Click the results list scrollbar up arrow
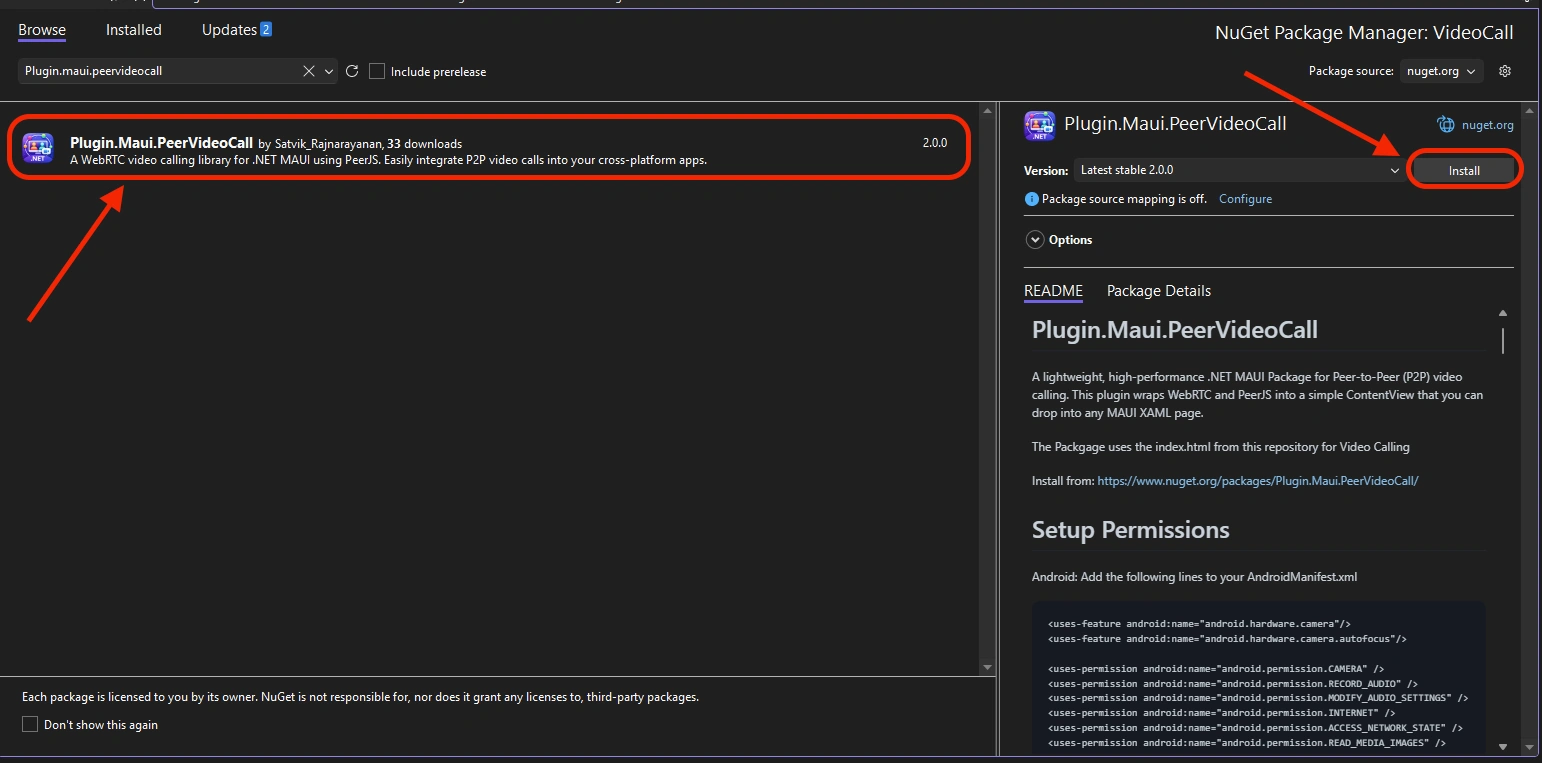This screenshot has width=1542, height=763. coord(987,109)
